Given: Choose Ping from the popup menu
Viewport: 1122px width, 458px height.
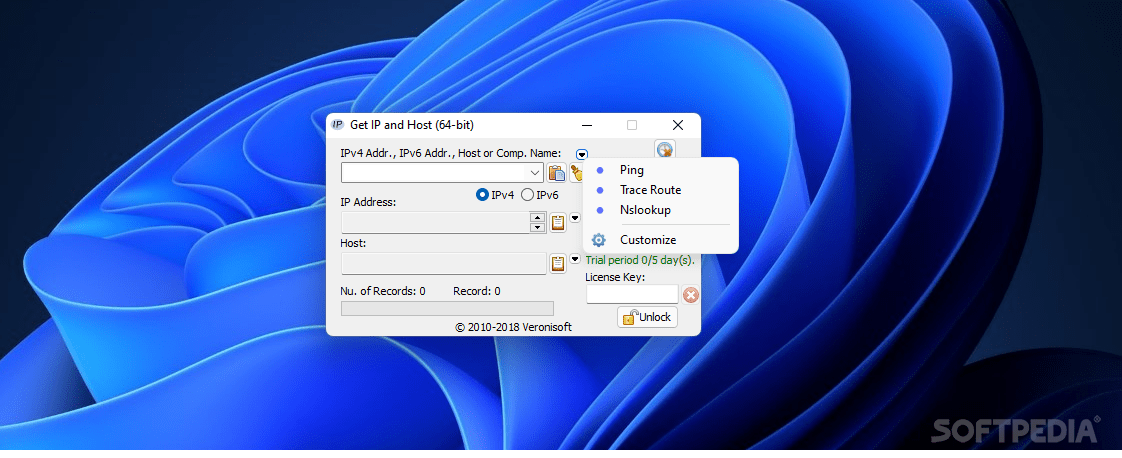Looking at the screenshot, I should click(660, 170).
